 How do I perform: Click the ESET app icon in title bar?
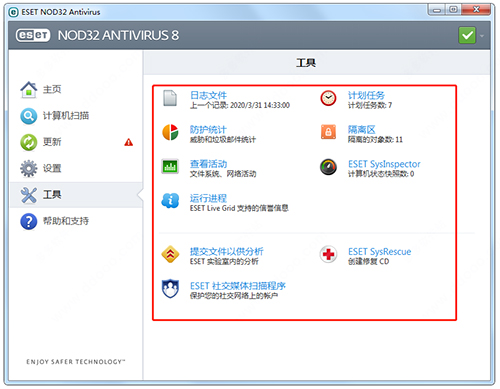tap(13, 12)
